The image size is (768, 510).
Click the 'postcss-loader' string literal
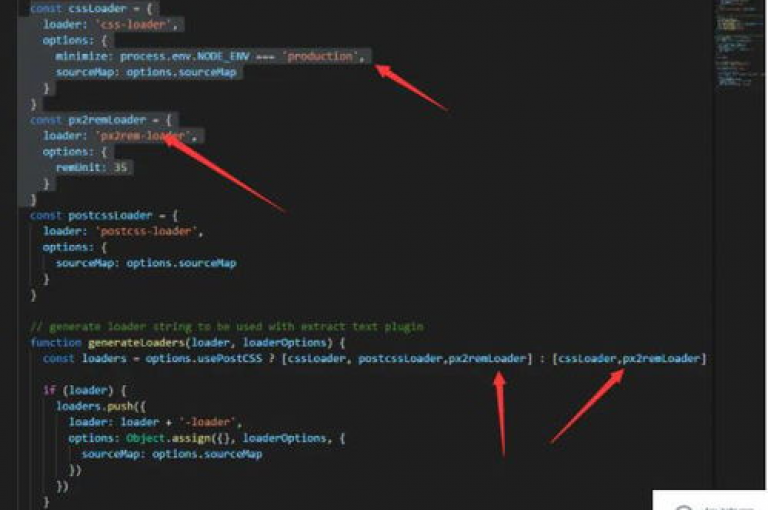(x=146, y=231)
